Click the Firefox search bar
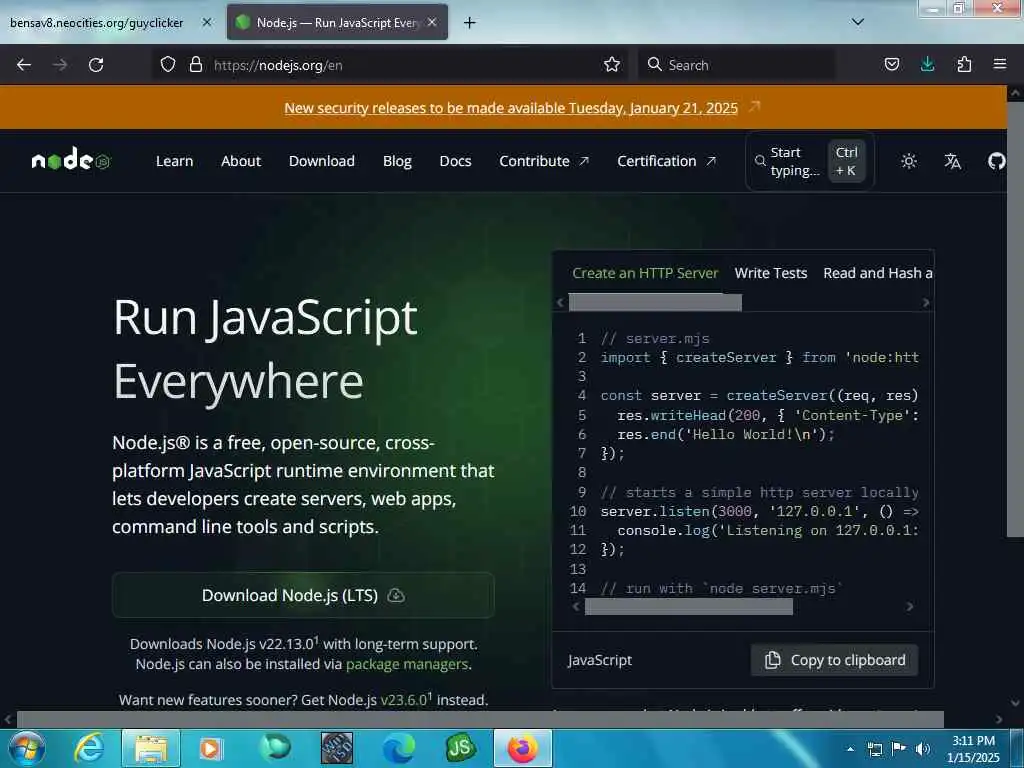The image size is (1024, 768). (737, 65)
